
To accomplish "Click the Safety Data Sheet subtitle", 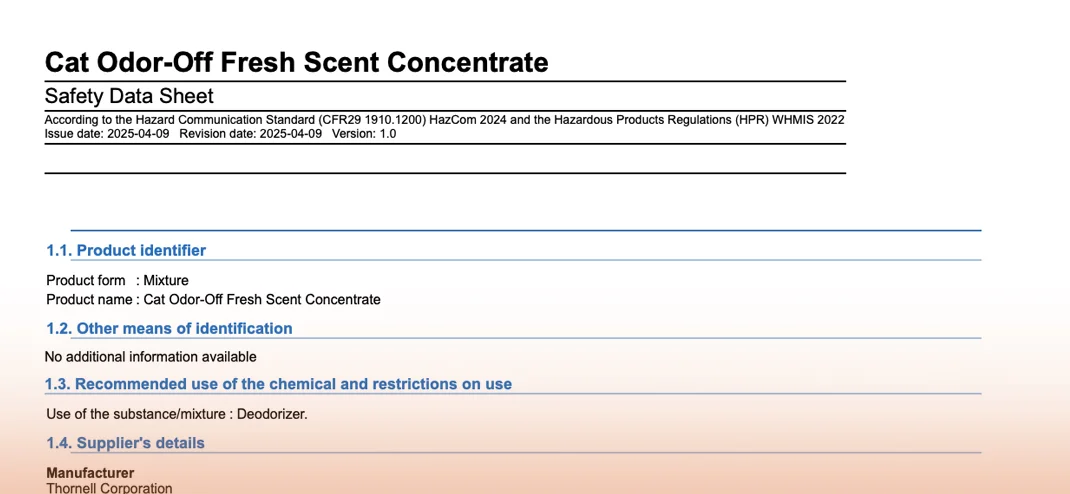I will 129,96.
